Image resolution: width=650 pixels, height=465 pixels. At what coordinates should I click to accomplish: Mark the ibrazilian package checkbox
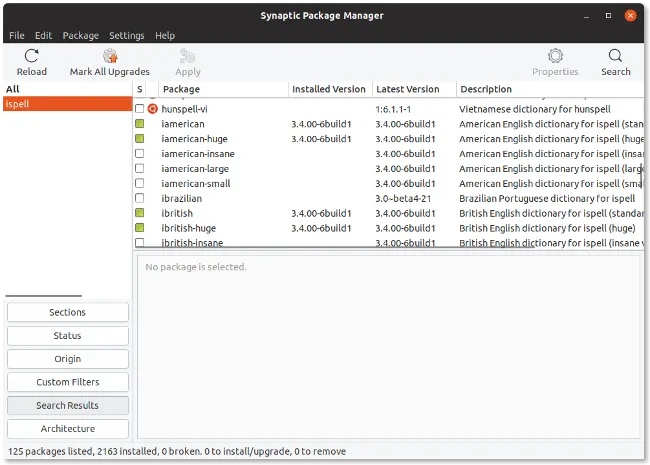coord(140,199)
